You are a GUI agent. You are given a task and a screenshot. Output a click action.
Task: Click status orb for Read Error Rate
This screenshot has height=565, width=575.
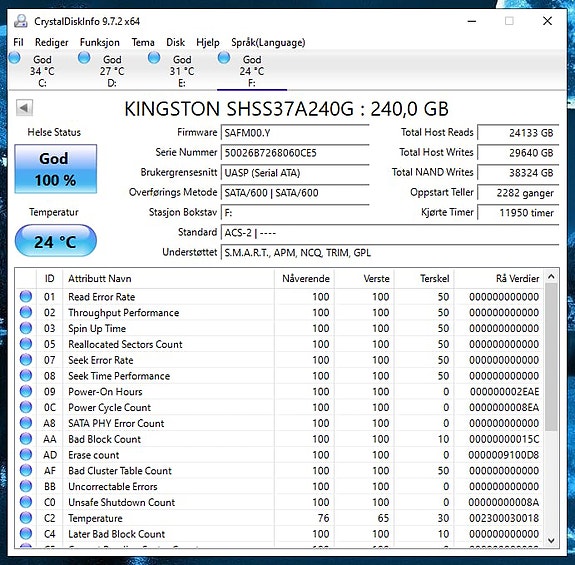(26, 296)
